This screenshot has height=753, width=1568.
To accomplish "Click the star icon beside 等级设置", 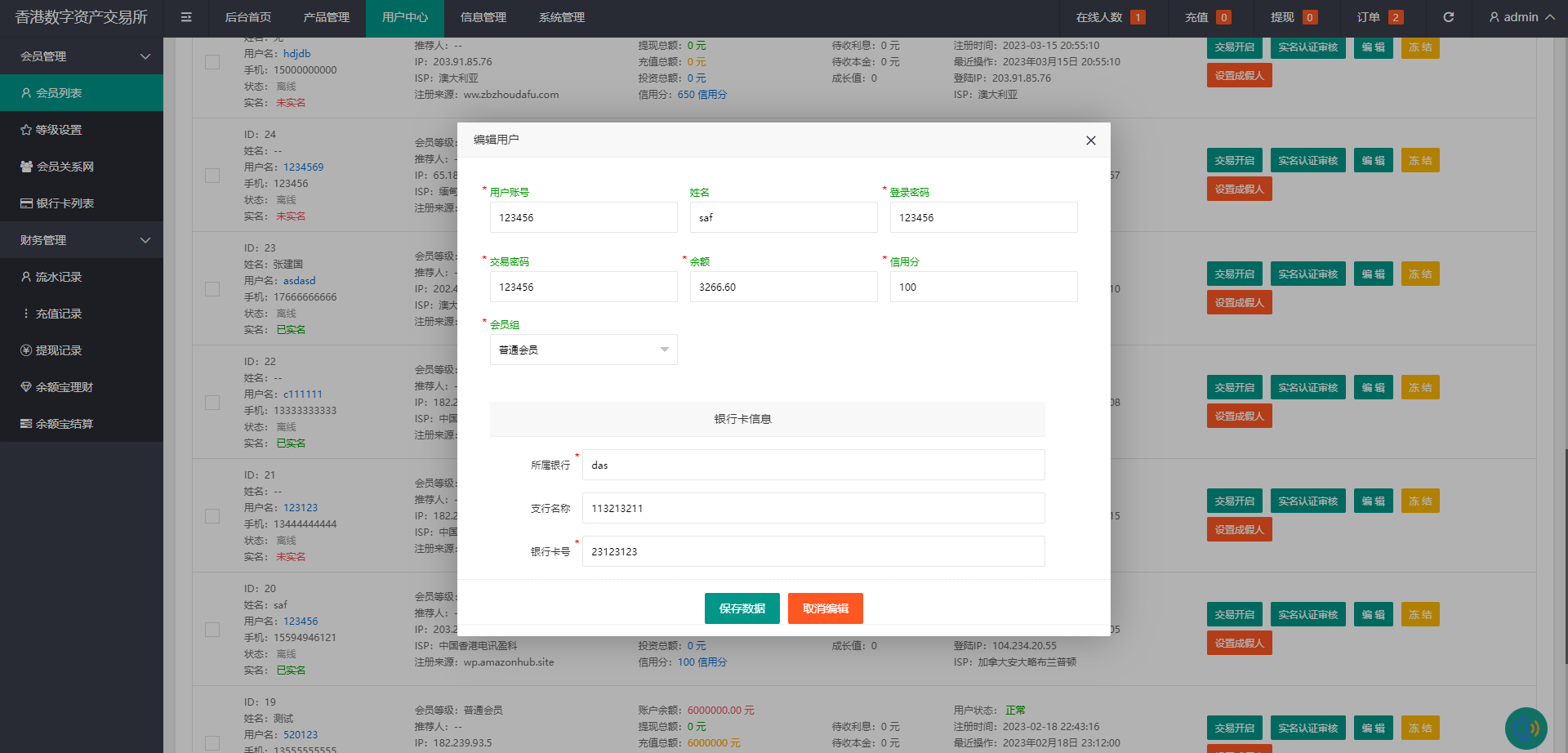I will pos(28,129).
